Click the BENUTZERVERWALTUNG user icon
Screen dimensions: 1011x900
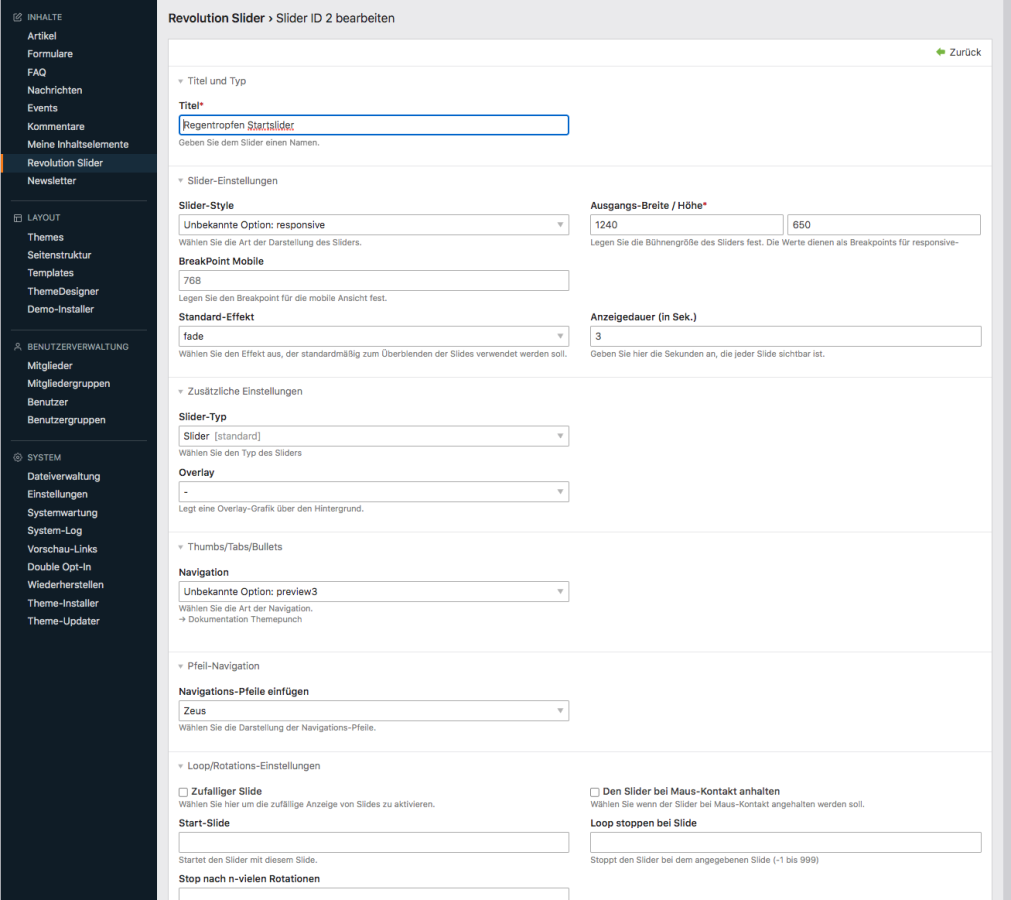[17, 347]
